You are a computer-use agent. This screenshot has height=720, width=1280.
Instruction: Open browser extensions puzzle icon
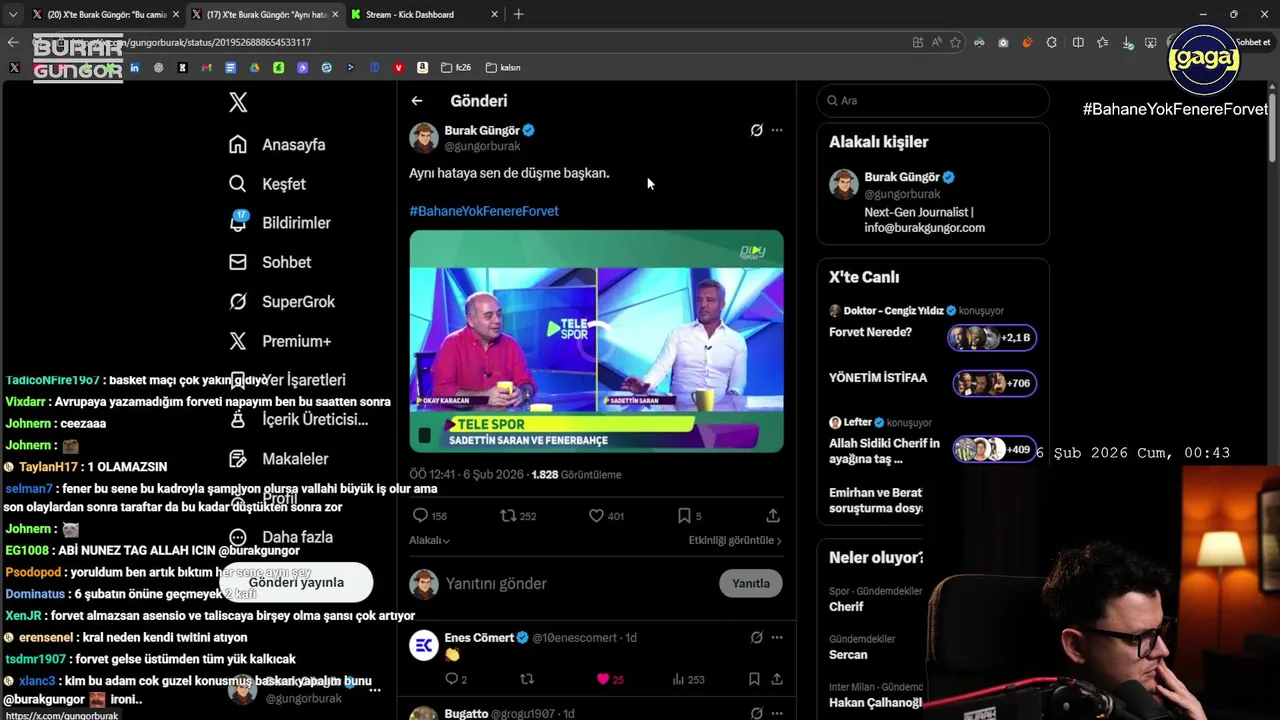coord(1052,42)
